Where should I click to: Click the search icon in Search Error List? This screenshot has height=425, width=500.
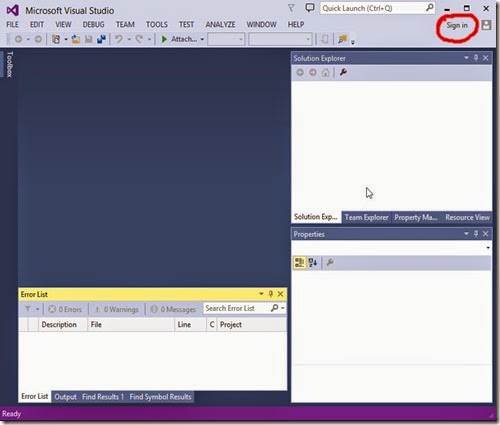coord(274,308)
